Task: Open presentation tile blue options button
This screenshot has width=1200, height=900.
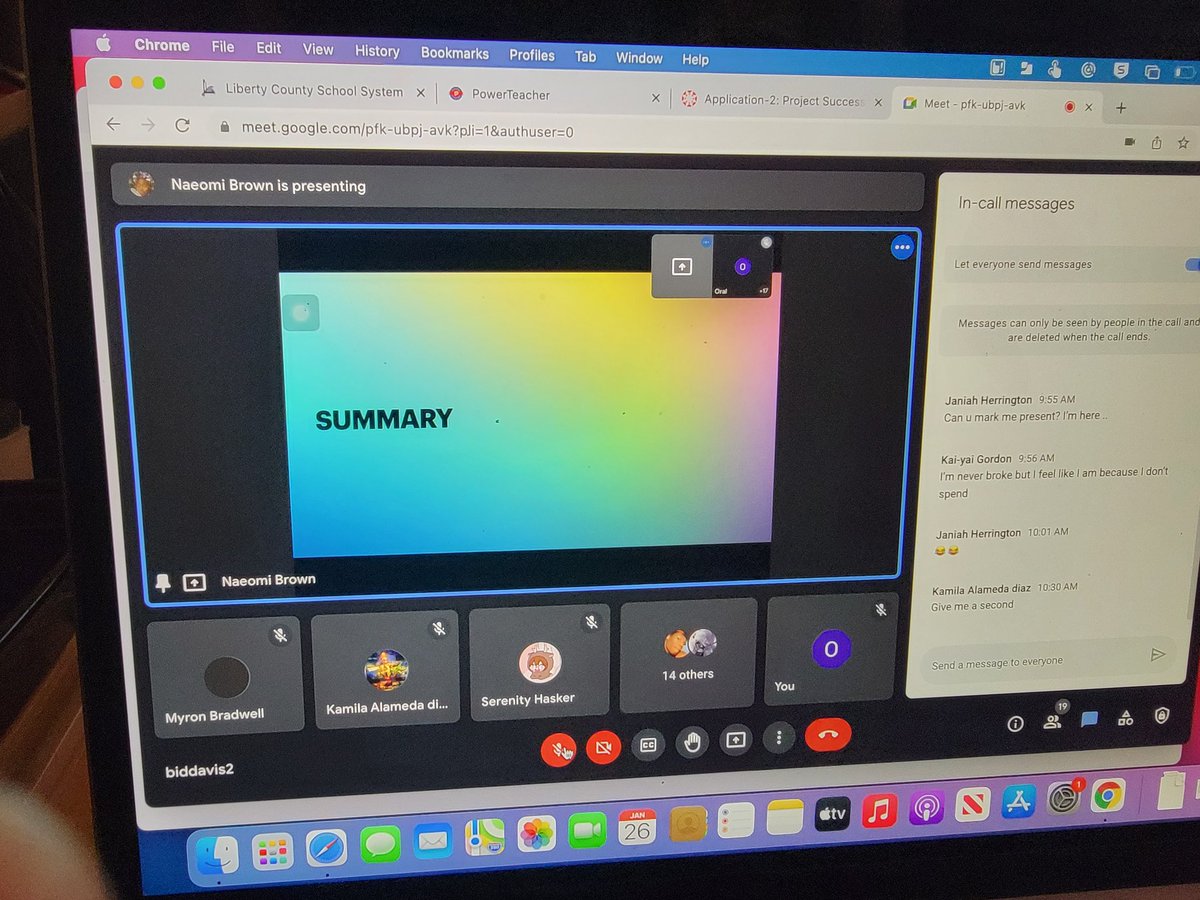Action: coord(902,247)
